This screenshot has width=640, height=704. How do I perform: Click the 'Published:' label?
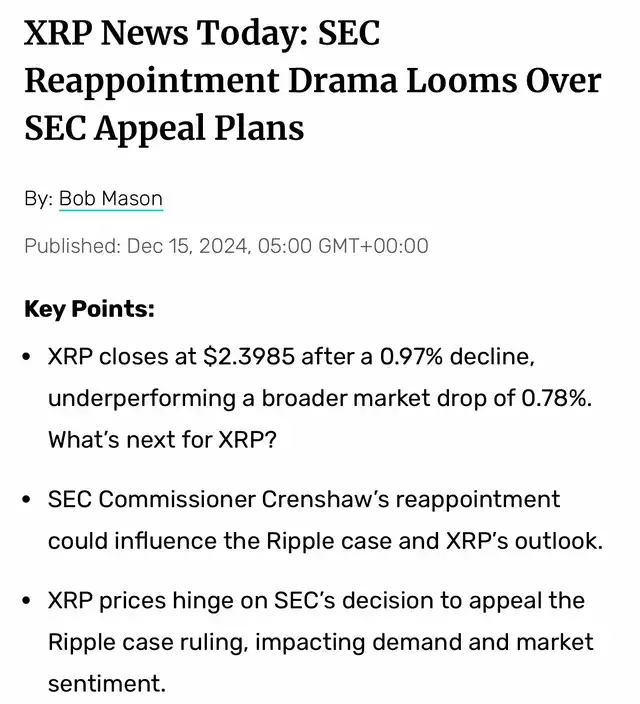click(71, 246)
